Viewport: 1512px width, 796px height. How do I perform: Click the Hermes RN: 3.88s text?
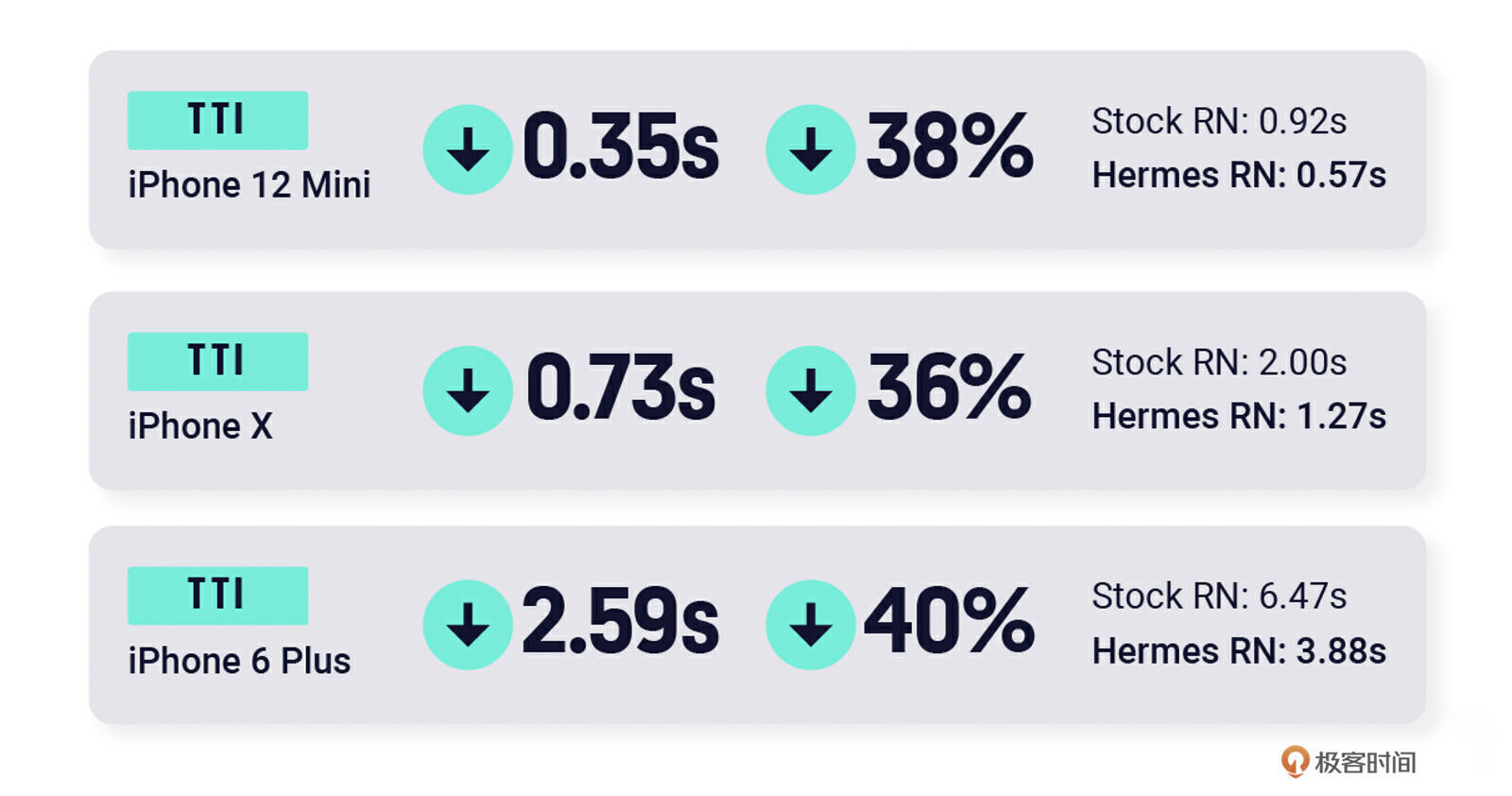[1239, 651]
